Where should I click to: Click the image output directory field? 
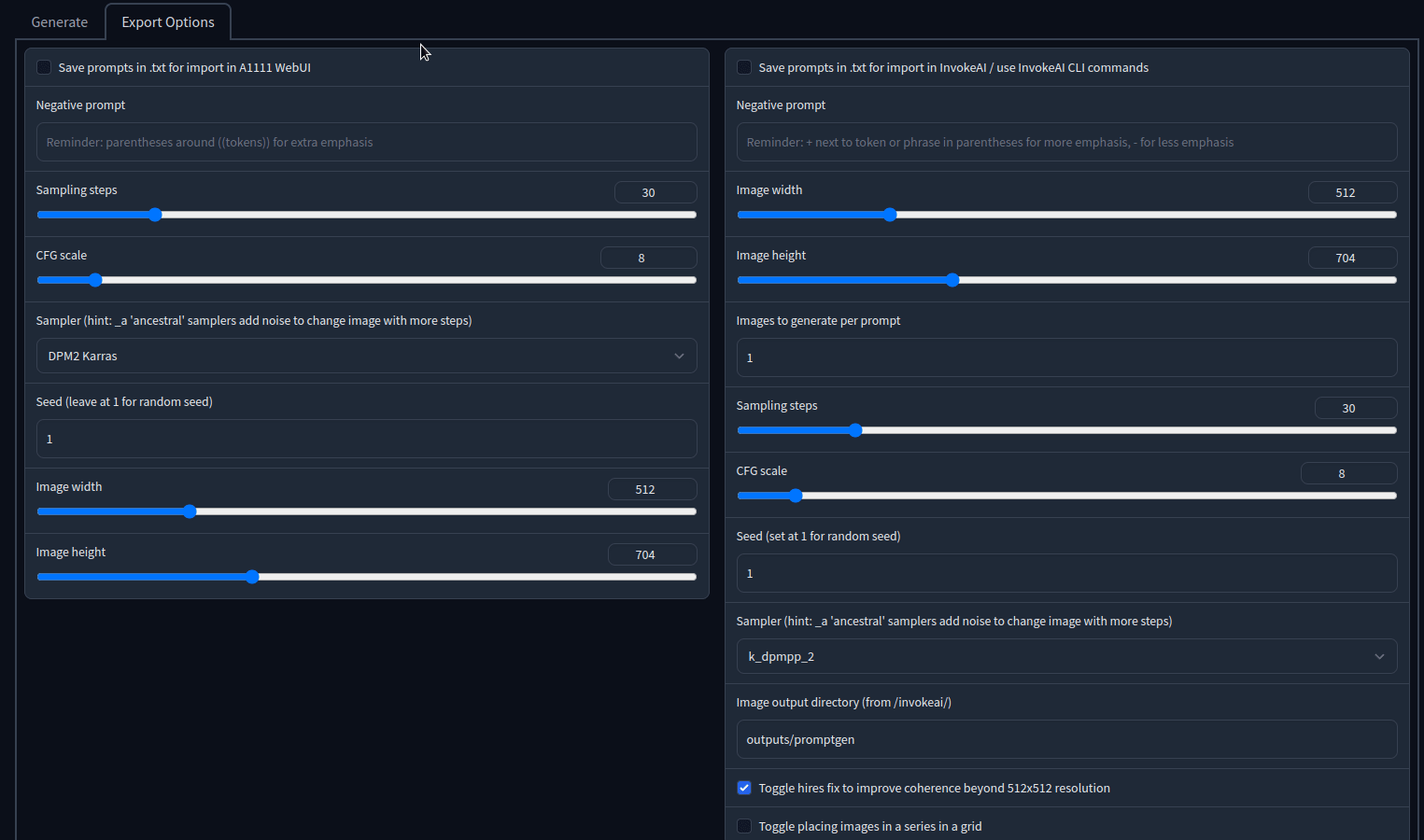click(1066, 739)
